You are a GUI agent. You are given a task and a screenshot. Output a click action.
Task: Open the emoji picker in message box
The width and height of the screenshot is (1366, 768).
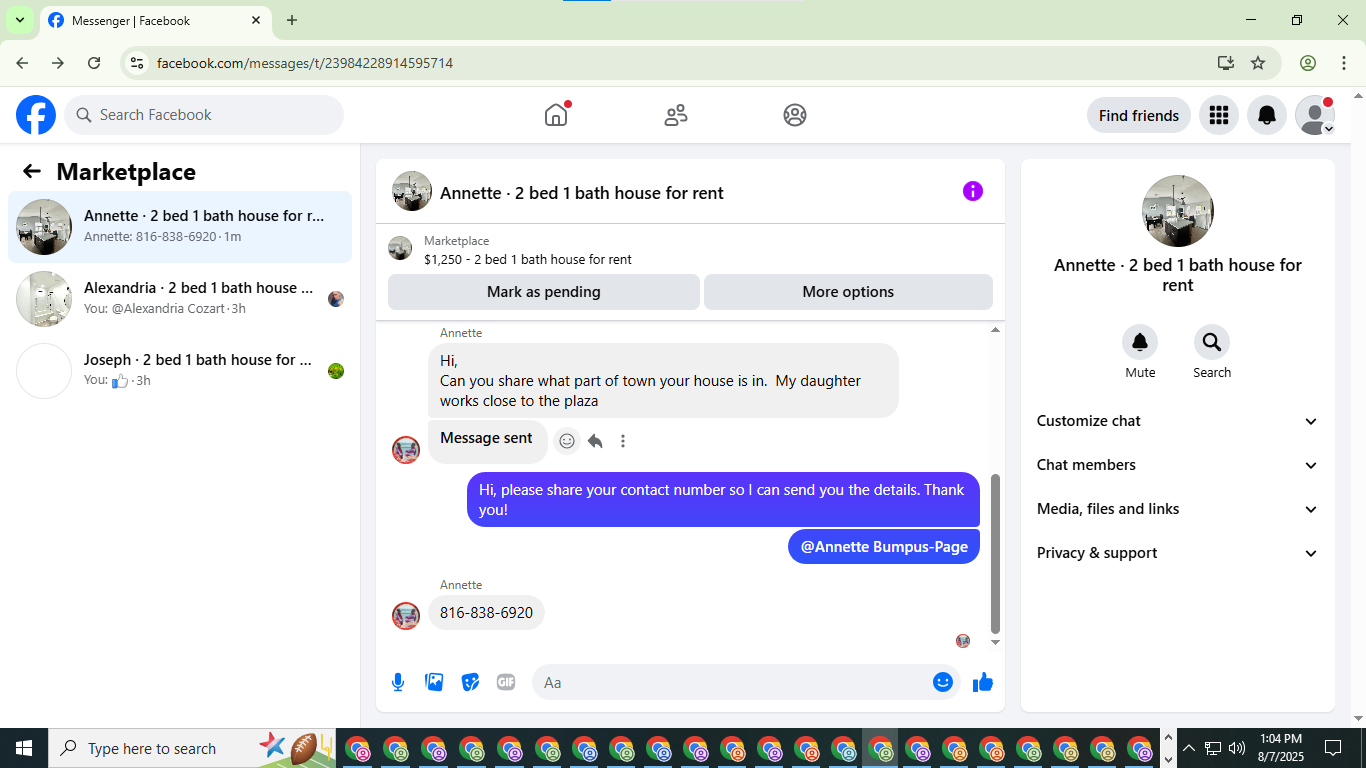point(943,682)
